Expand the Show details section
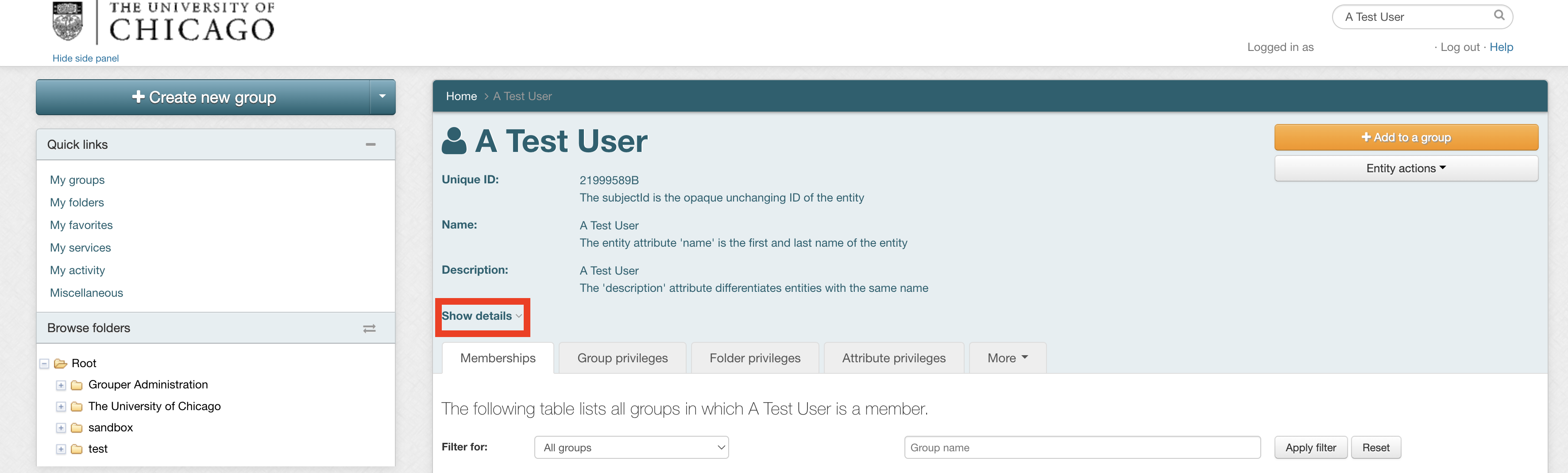 482,316
